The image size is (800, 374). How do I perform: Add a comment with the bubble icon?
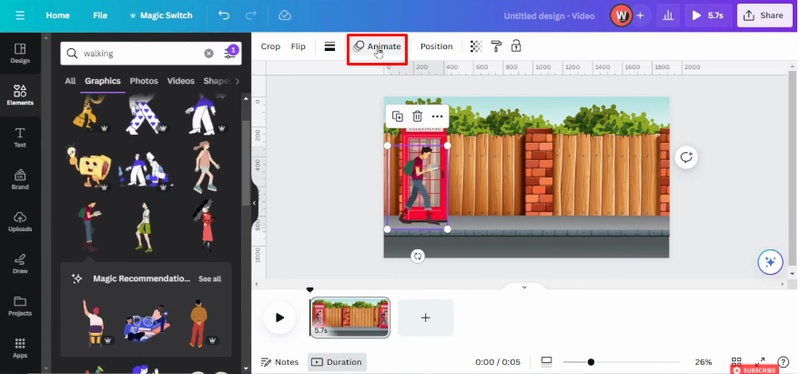tap(686, 157)
